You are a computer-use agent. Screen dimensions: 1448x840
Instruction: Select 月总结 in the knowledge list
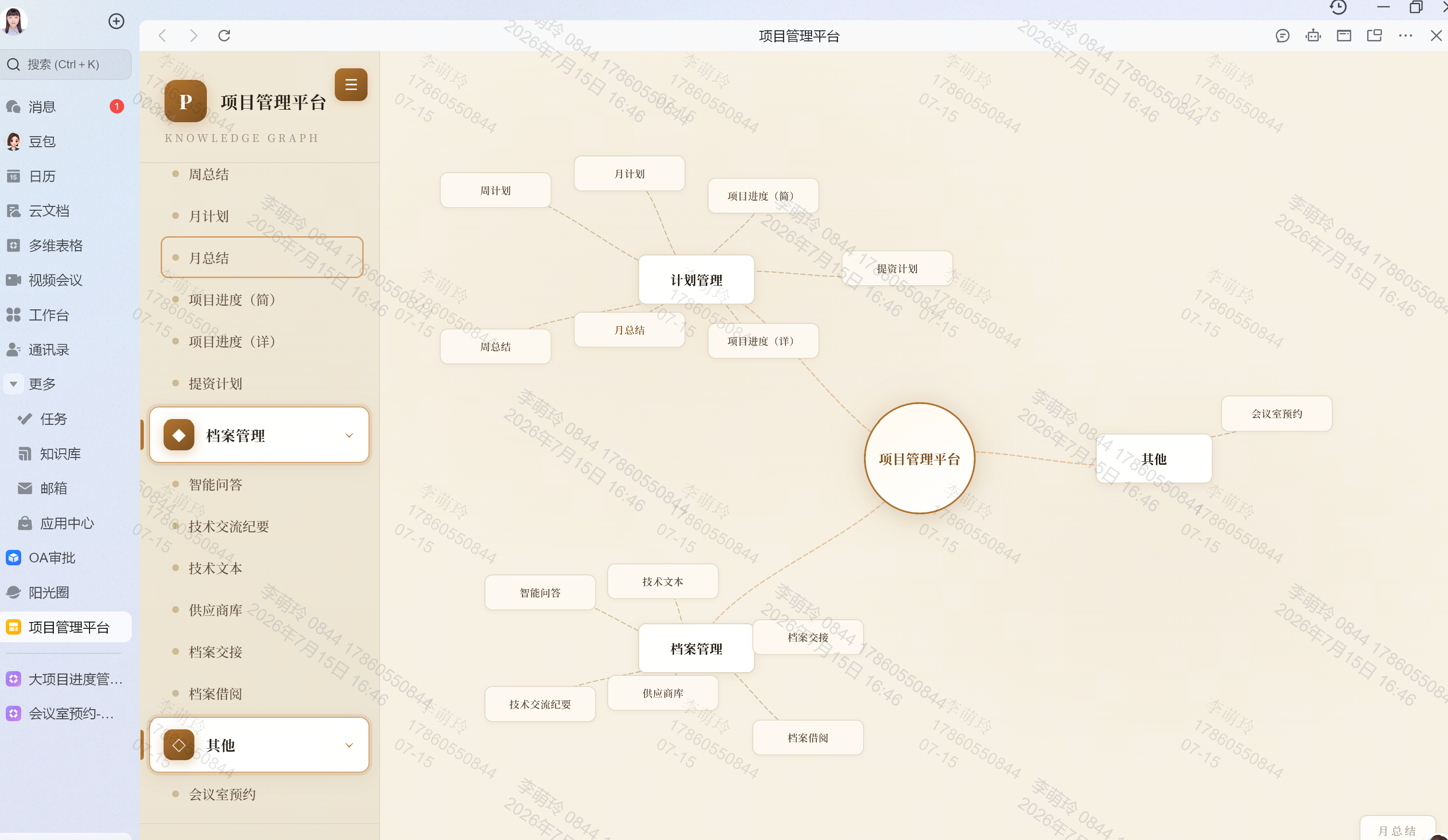(x=262, y=257)
